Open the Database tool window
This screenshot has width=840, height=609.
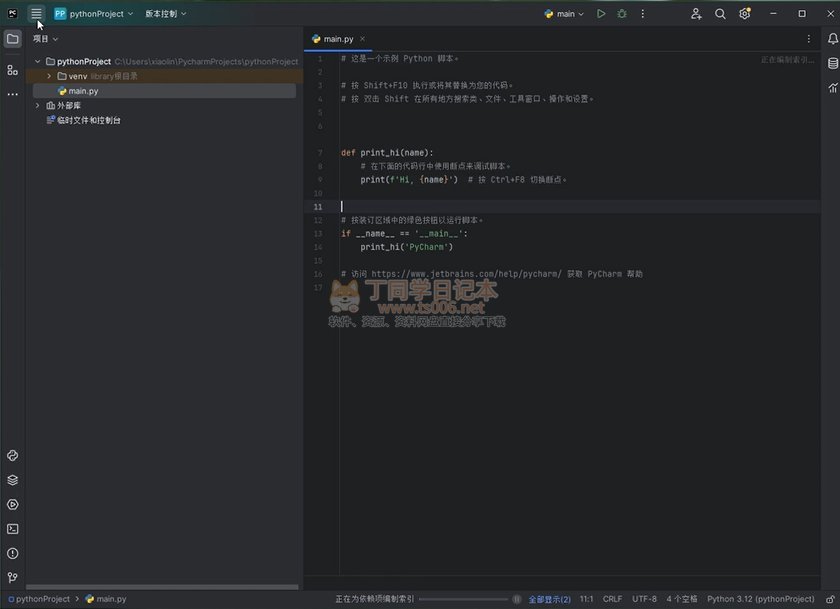833,63
